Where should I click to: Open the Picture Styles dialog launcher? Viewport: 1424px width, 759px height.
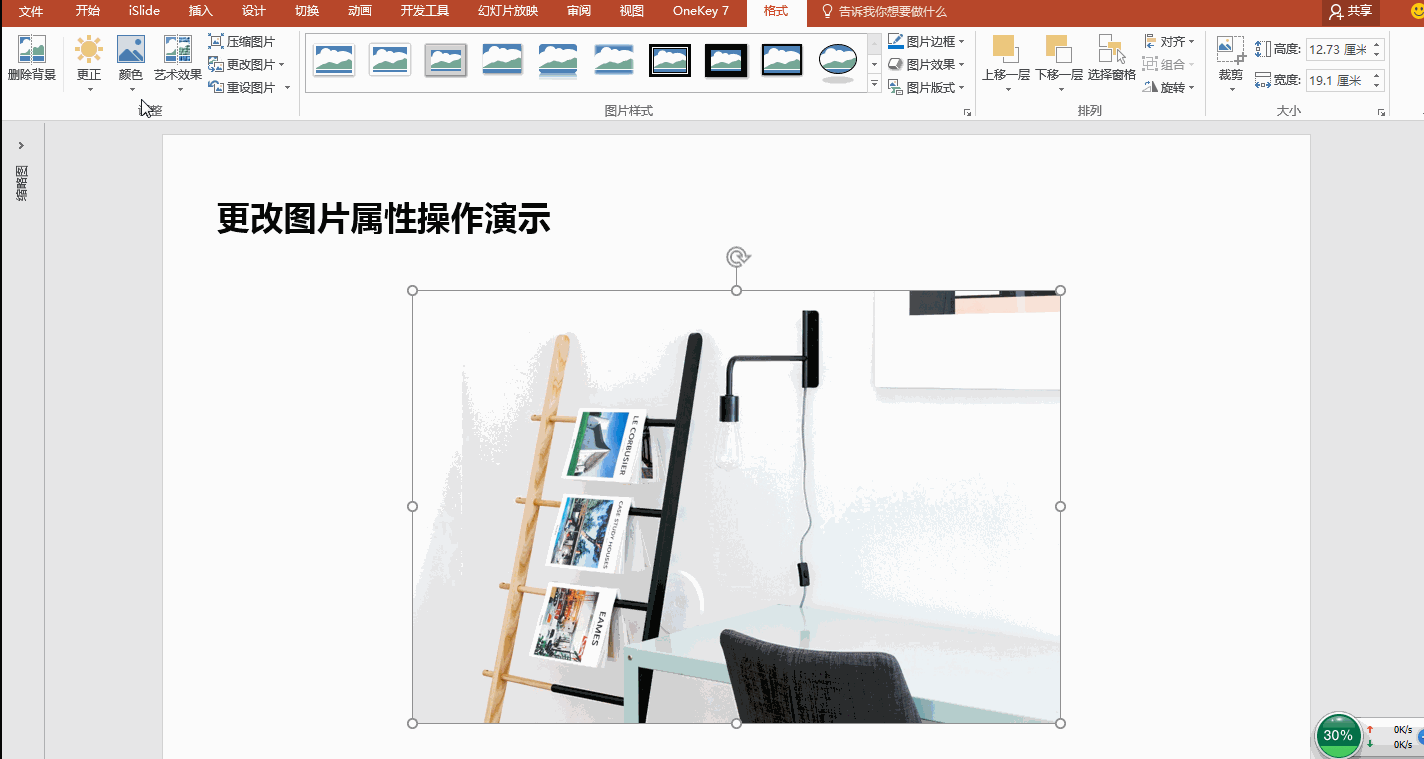(x=967, y=113)
